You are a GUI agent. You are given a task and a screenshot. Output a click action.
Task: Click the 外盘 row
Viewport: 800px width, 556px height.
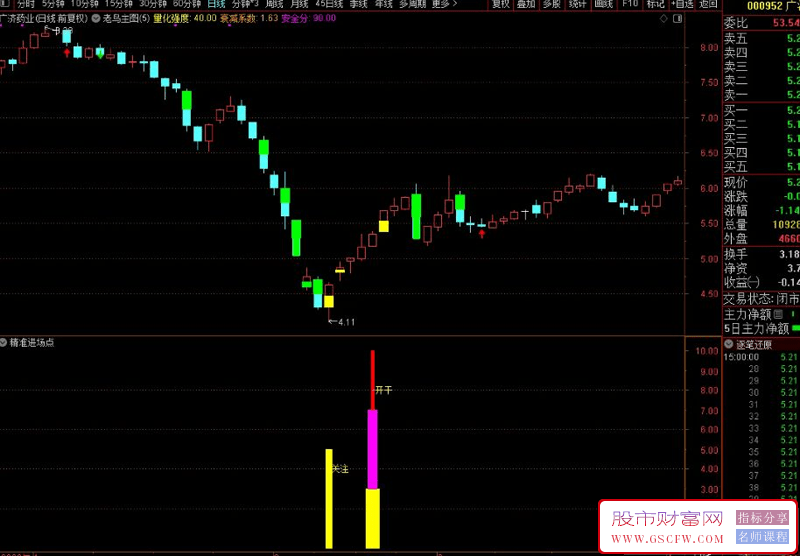[762, 239]
